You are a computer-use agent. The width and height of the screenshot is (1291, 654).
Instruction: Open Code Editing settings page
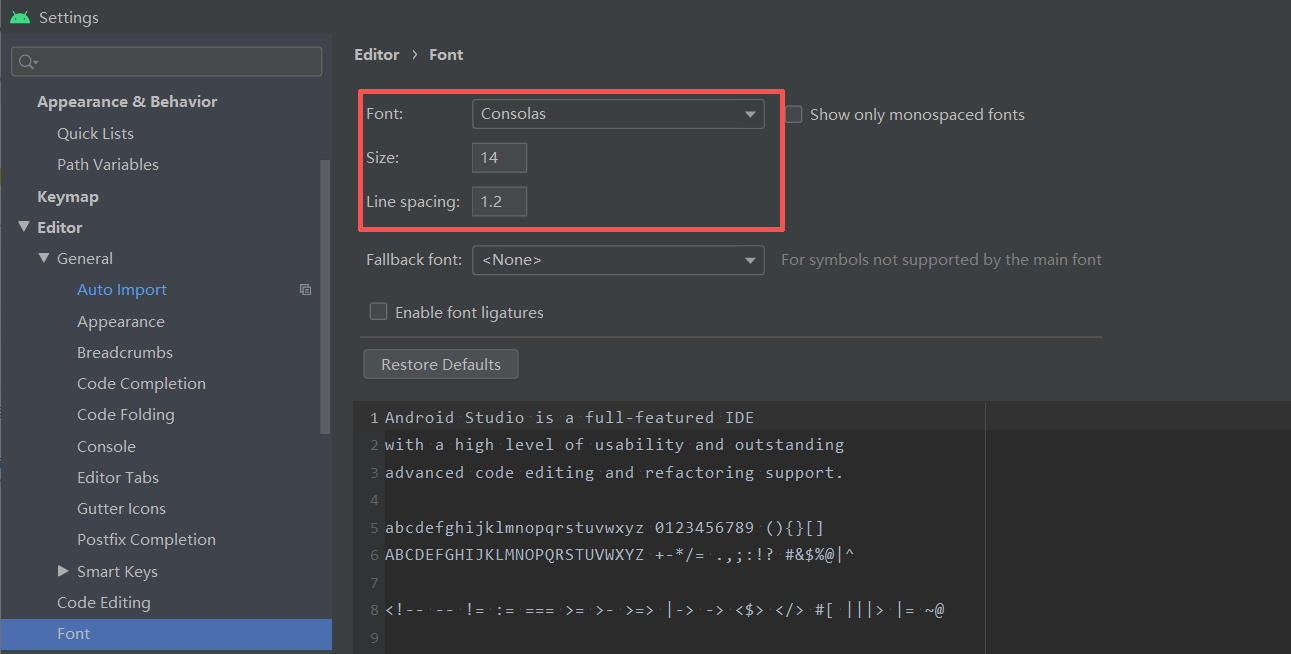[104, 602]
